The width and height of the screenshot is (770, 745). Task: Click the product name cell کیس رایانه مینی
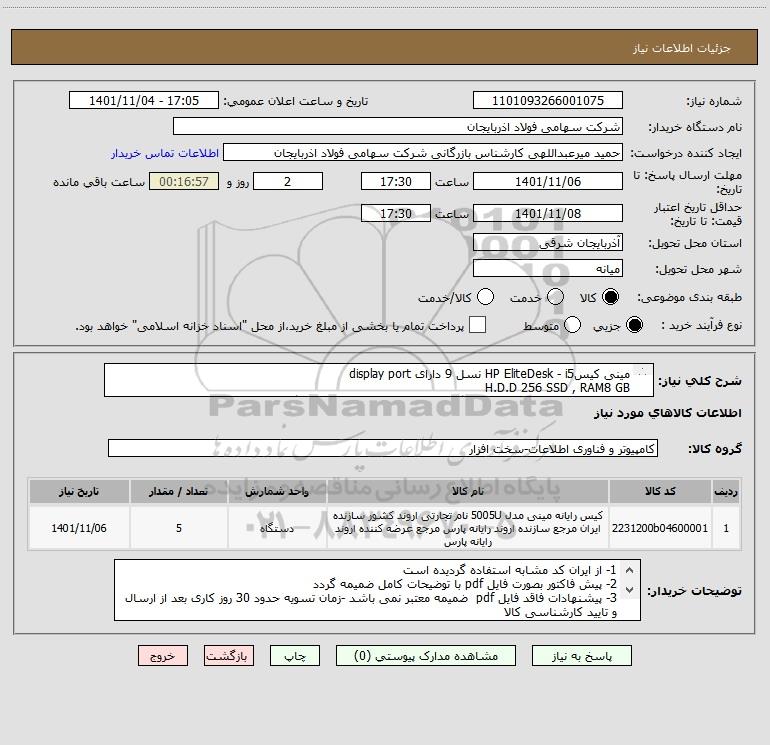pos(468,528)
